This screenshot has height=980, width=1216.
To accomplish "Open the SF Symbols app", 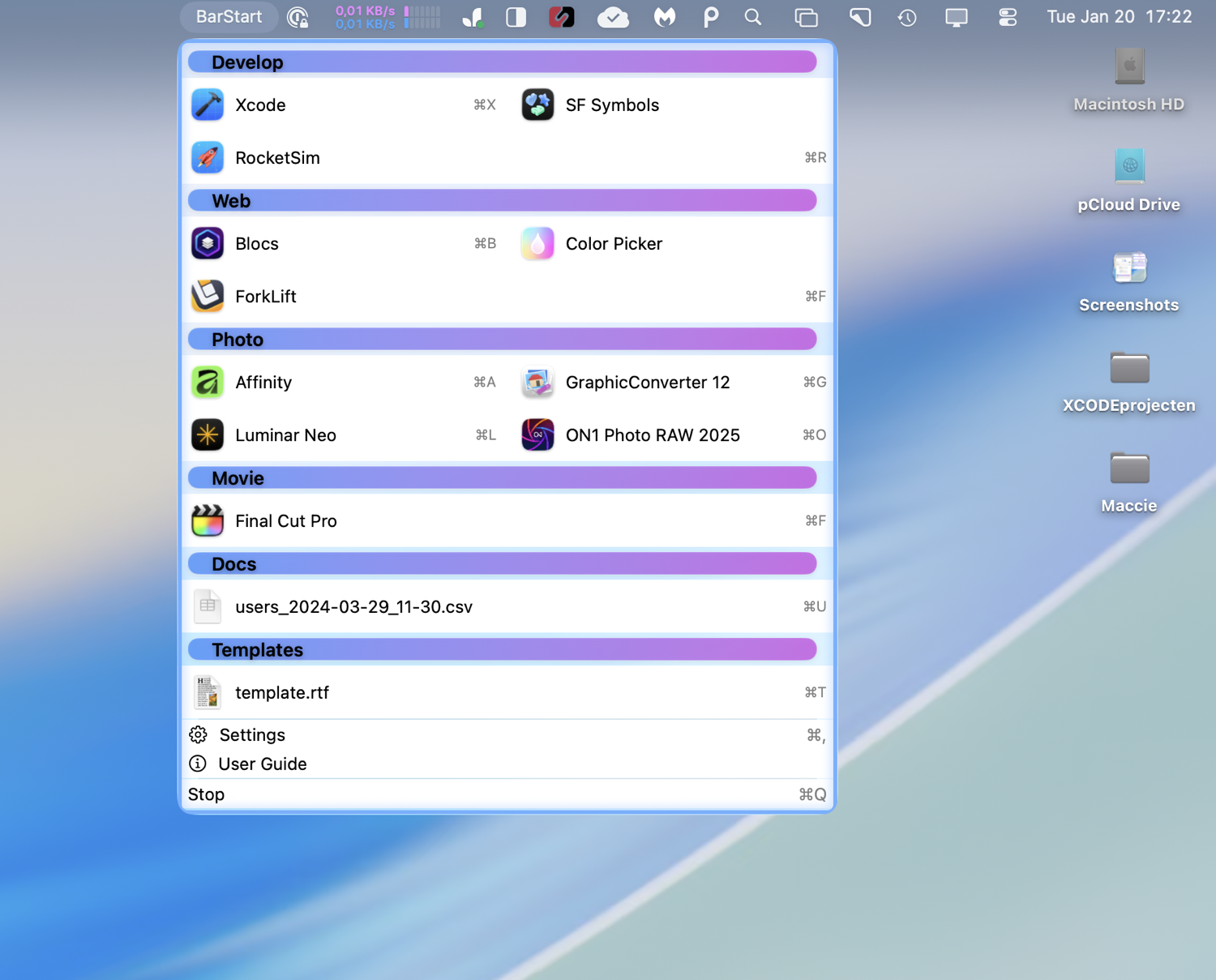I will 612,105.
